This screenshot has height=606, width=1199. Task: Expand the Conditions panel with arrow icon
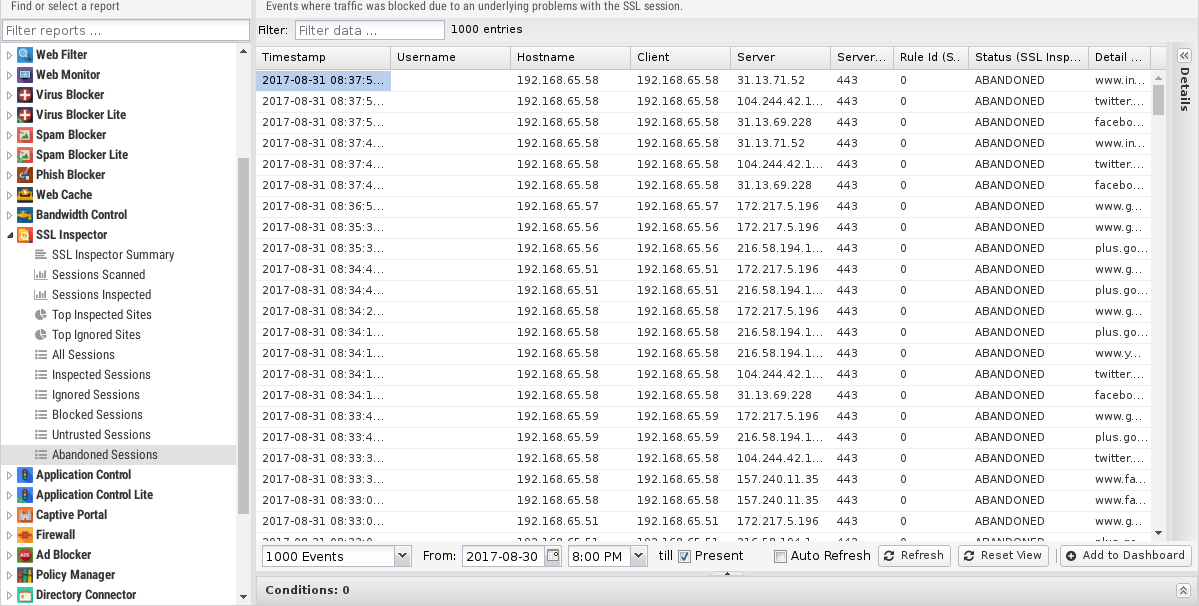1182,590
